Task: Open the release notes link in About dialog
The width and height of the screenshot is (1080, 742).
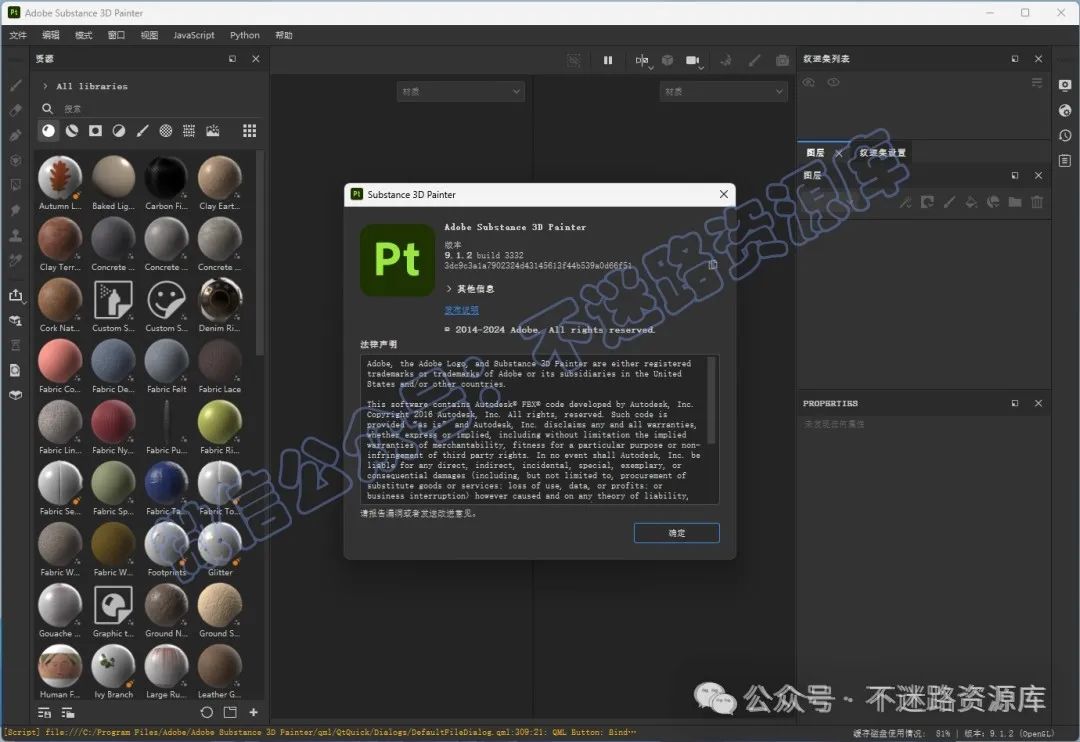Action: [x=461, y=310]
